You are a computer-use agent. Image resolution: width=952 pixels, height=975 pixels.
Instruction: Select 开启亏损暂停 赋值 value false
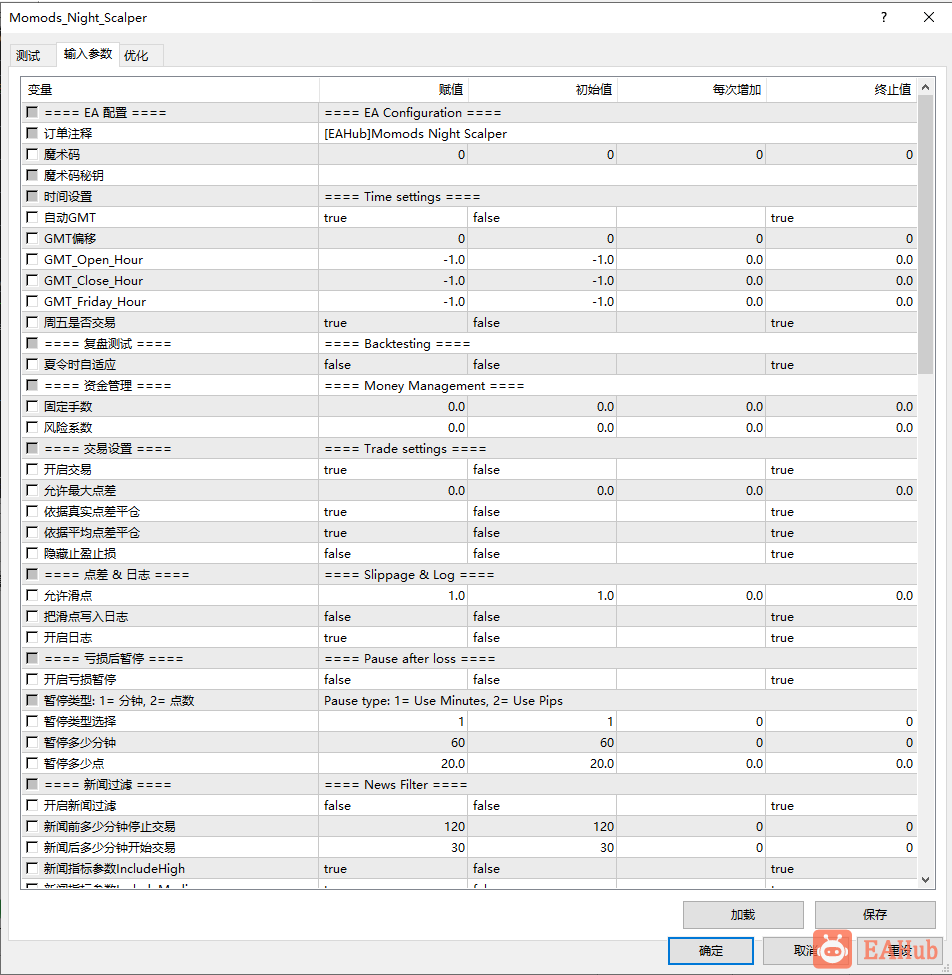pyautogui.click(x=393, y=680)
